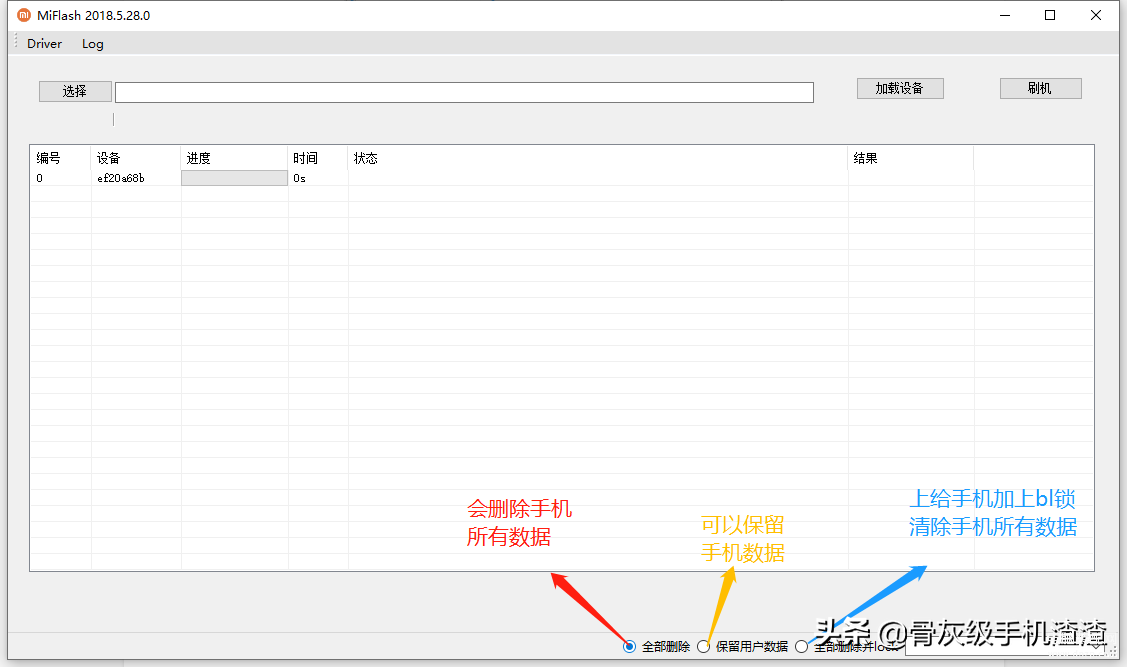1127x667 pixels.
Task: Open the Driver menu
Action: (45, 44)
